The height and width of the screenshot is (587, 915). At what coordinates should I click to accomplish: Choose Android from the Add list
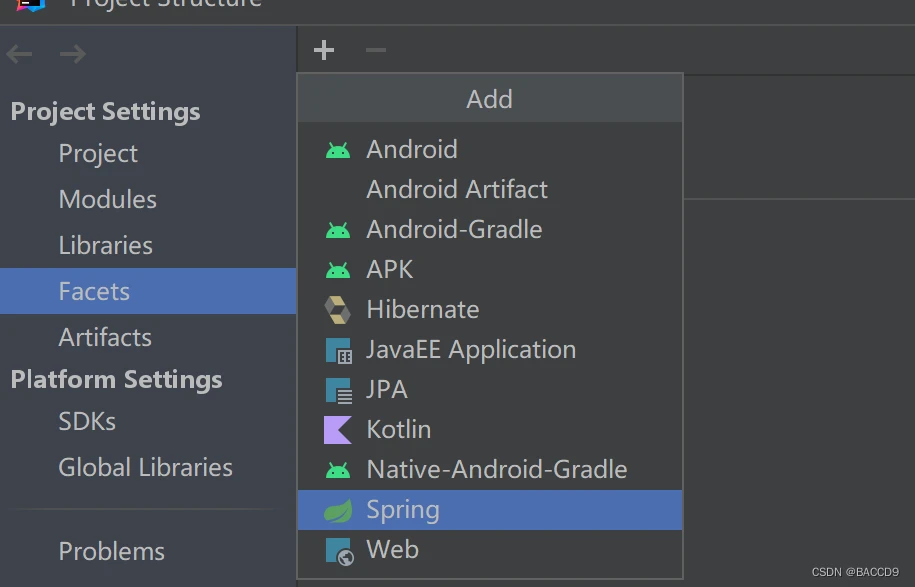tap(490, 150)
